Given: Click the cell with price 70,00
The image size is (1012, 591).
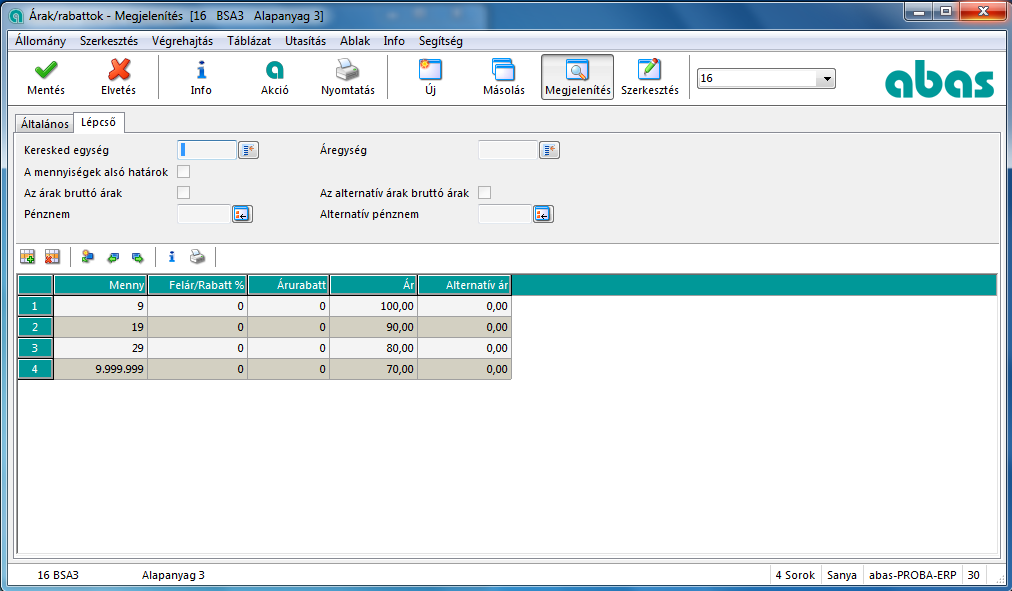Looking at the screenshot, I should click(374, 369).
